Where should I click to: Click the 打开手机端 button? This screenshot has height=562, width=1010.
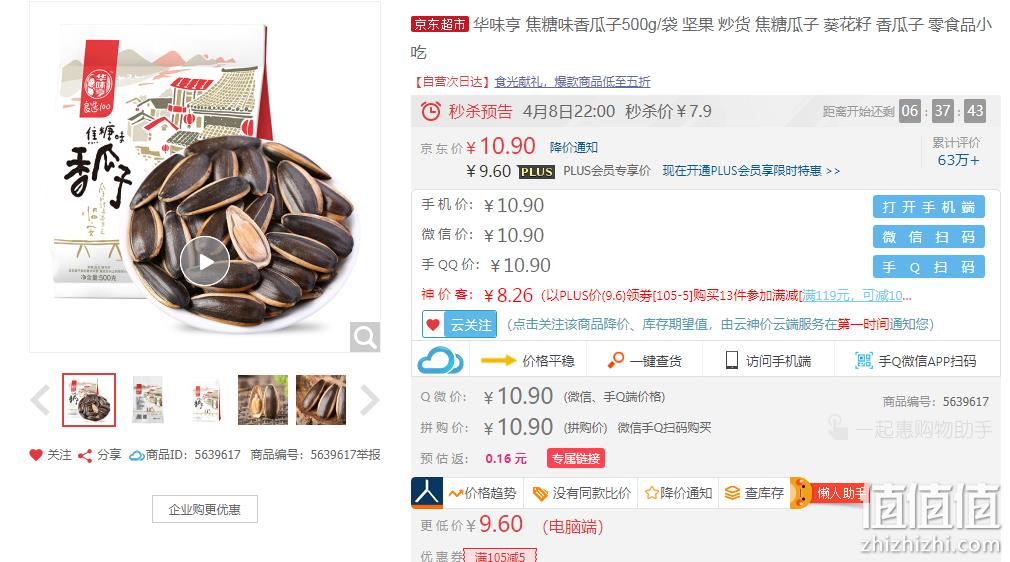pos(928,207)
